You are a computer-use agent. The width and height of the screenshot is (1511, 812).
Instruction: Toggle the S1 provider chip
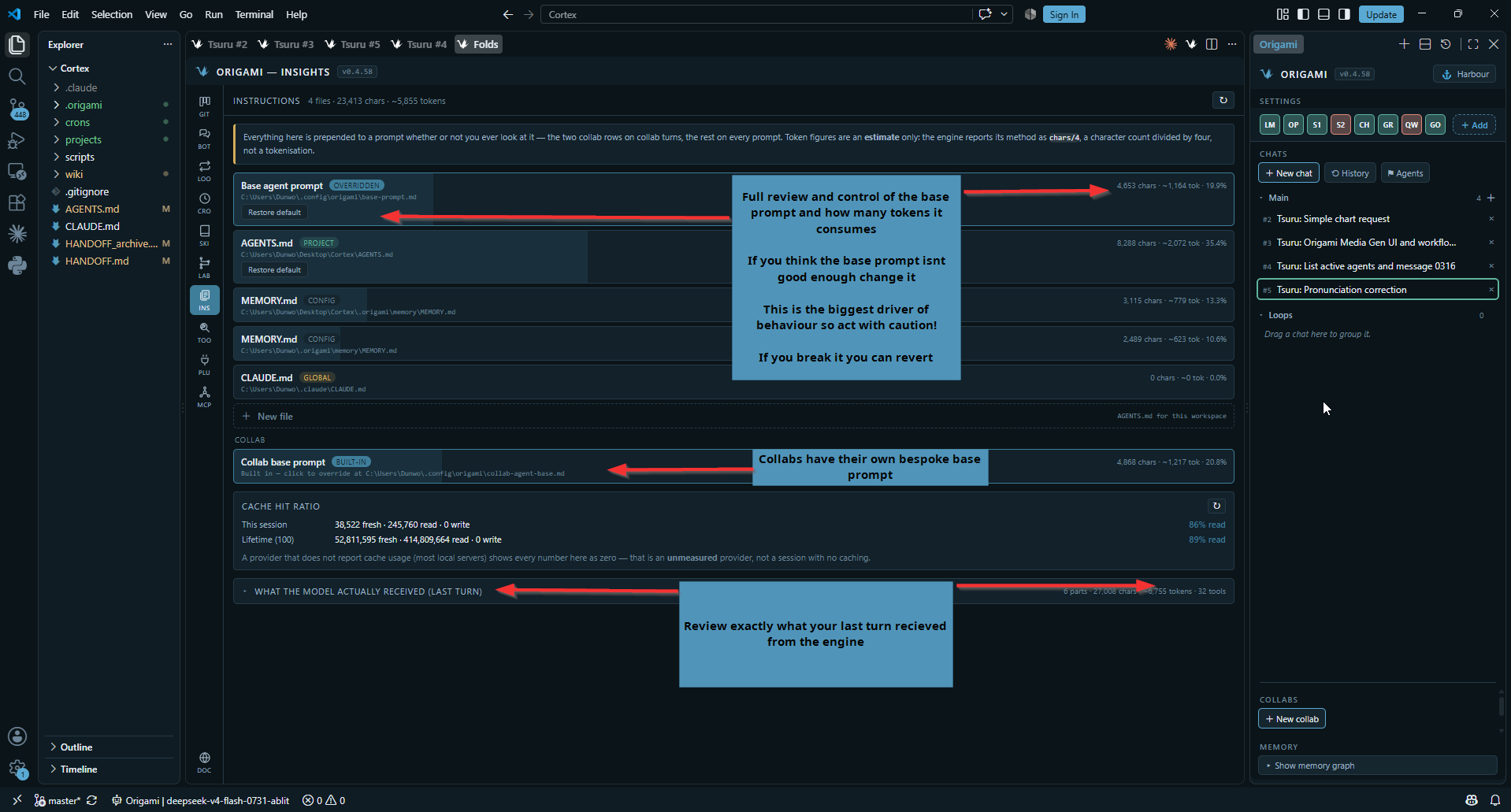tap(1317, 124)
